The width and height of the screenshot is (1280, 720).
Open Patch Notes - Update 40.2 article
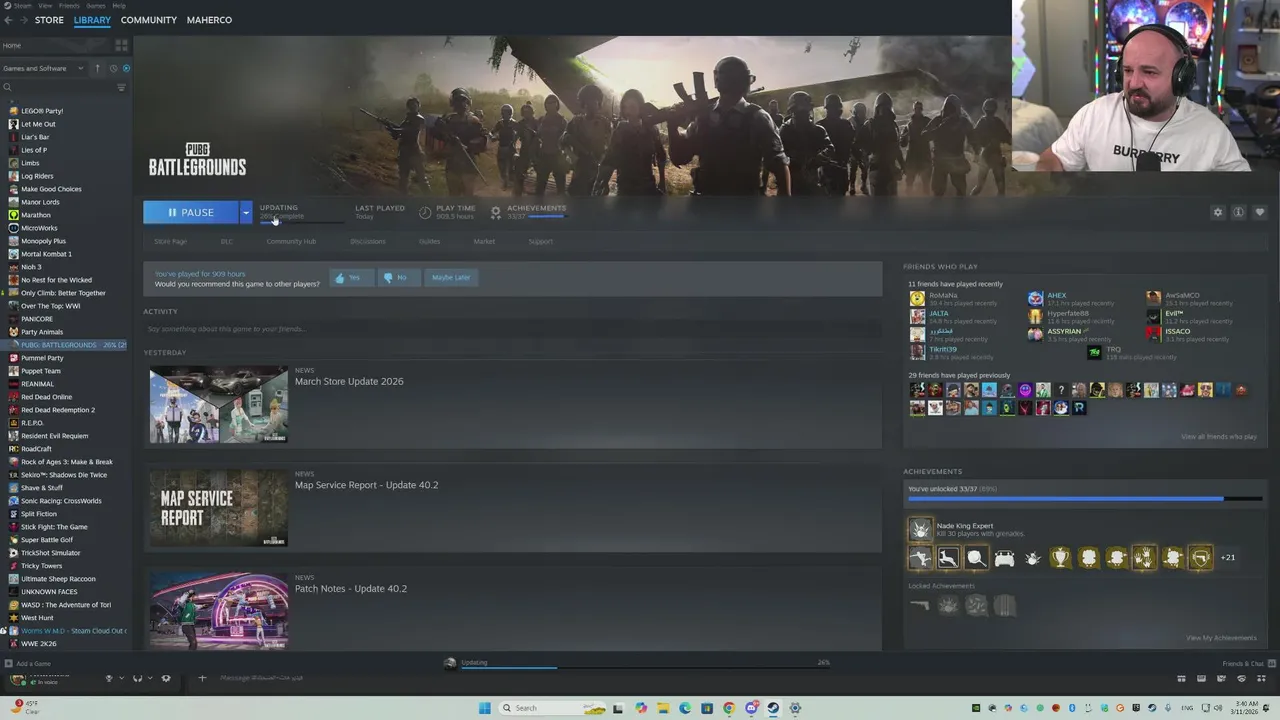[x=350, y=588]
